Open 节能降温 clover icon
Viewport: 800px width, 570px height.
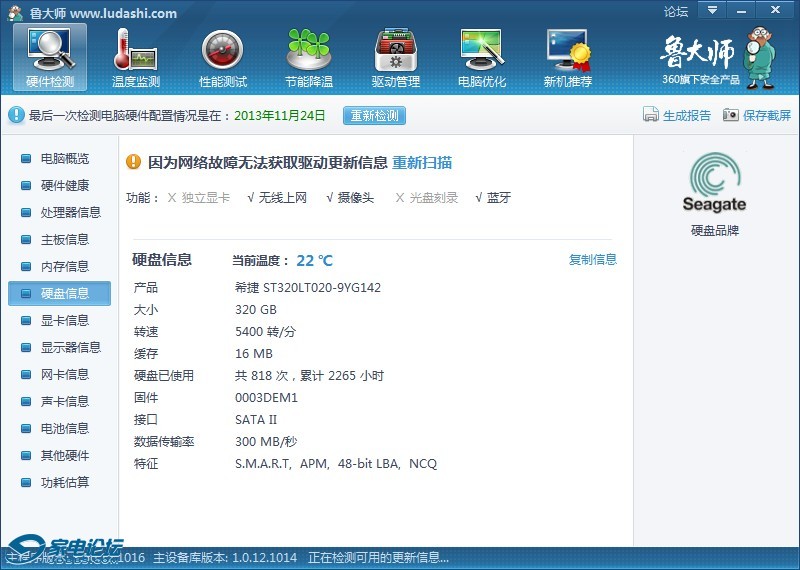(308, 56)
